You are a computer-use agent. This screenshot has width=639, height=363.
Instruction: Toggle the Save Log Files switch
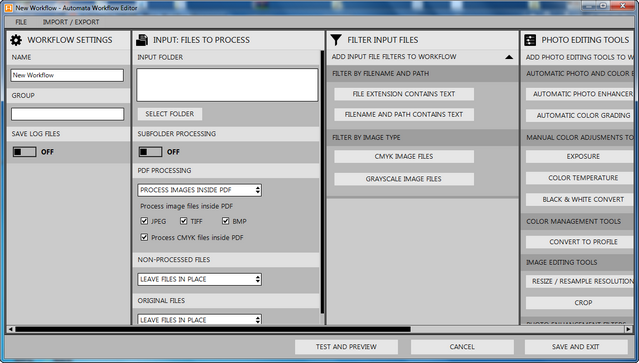[x=24, y=152]
